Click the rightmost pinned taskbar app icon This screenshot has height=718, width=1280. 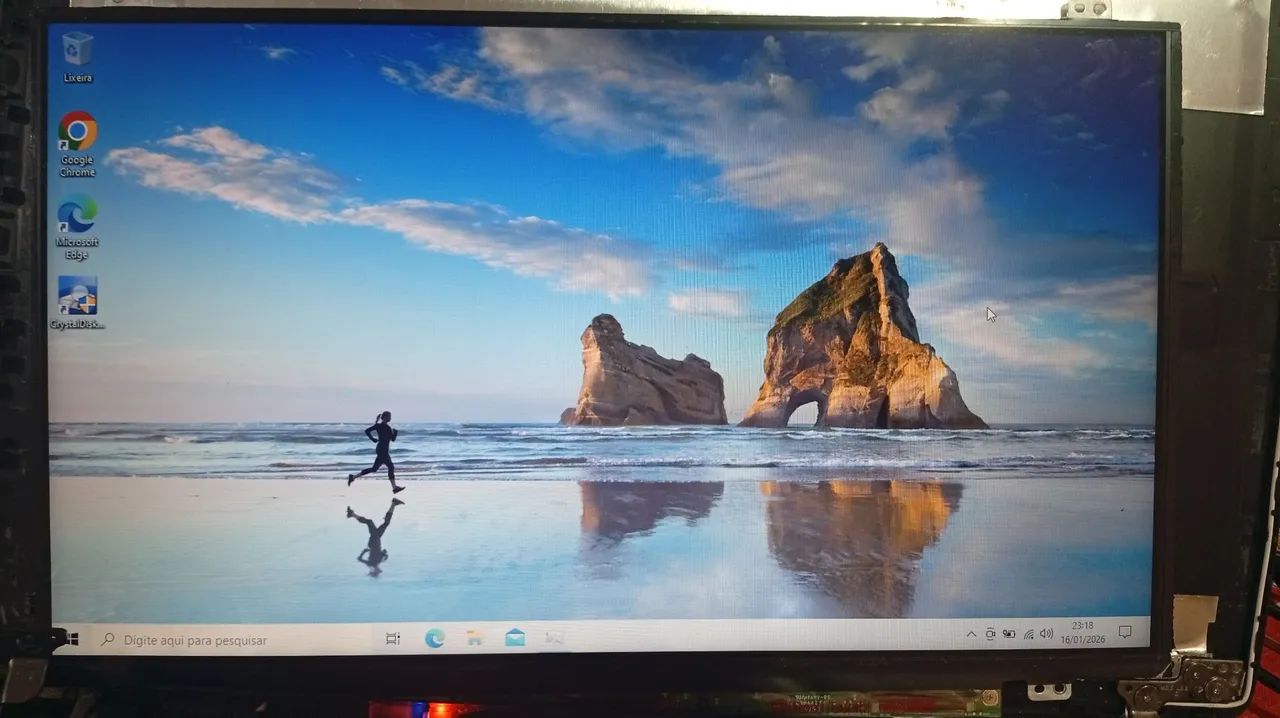(555, 637)
